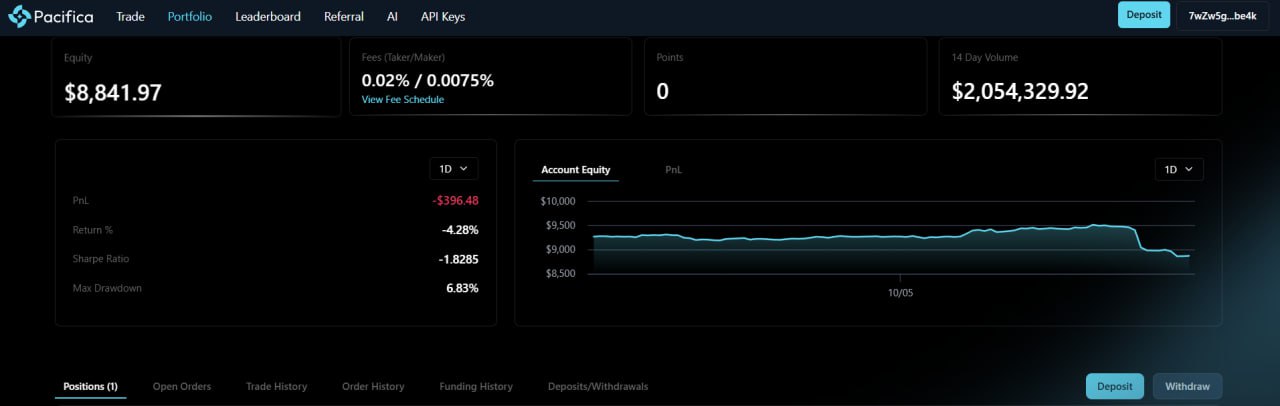Screen dimensions: 1280x406
Task: Click the top-right Deposit button
Action: click(1143, 15)
